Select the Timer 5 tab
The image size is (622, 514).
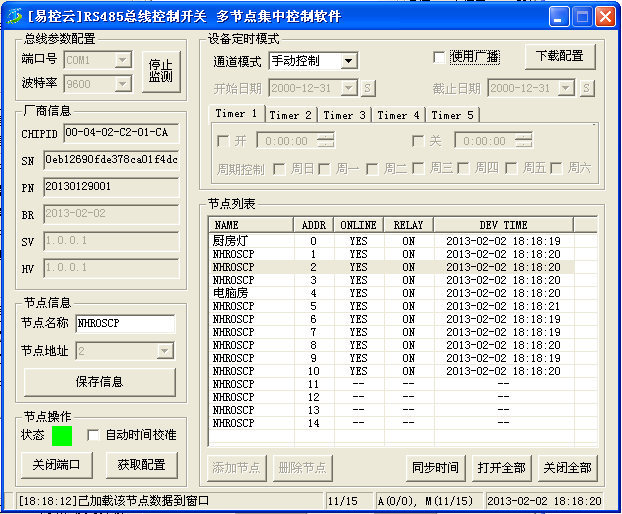tap(453, 115)
